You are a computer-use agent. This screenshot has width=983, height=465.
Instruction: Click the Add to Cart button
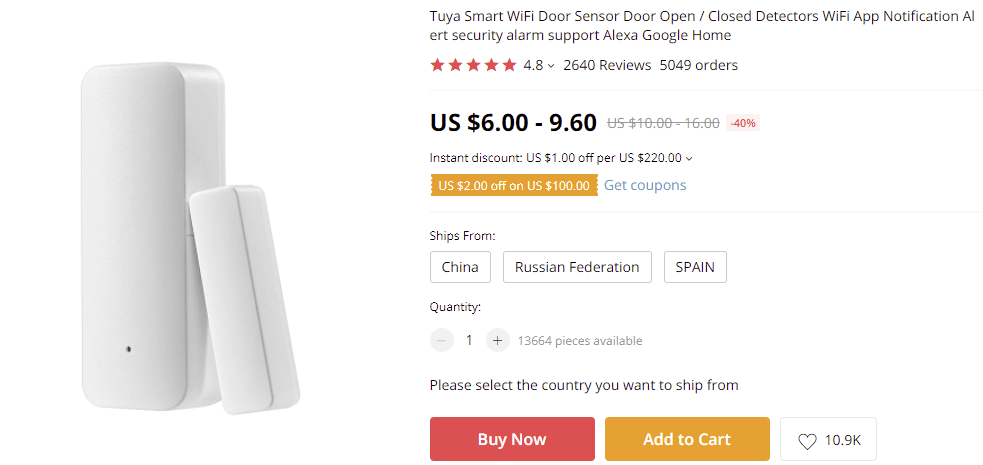tap(687, 439)
